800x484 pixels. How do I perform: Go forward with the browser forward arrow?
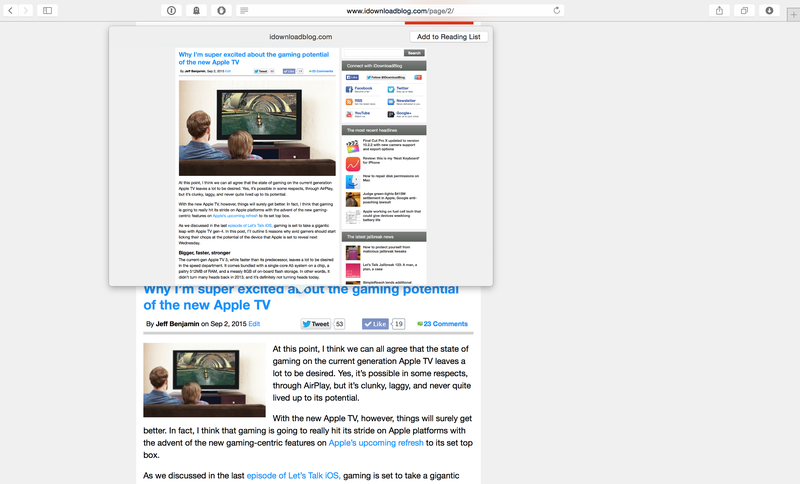[26, 10]
